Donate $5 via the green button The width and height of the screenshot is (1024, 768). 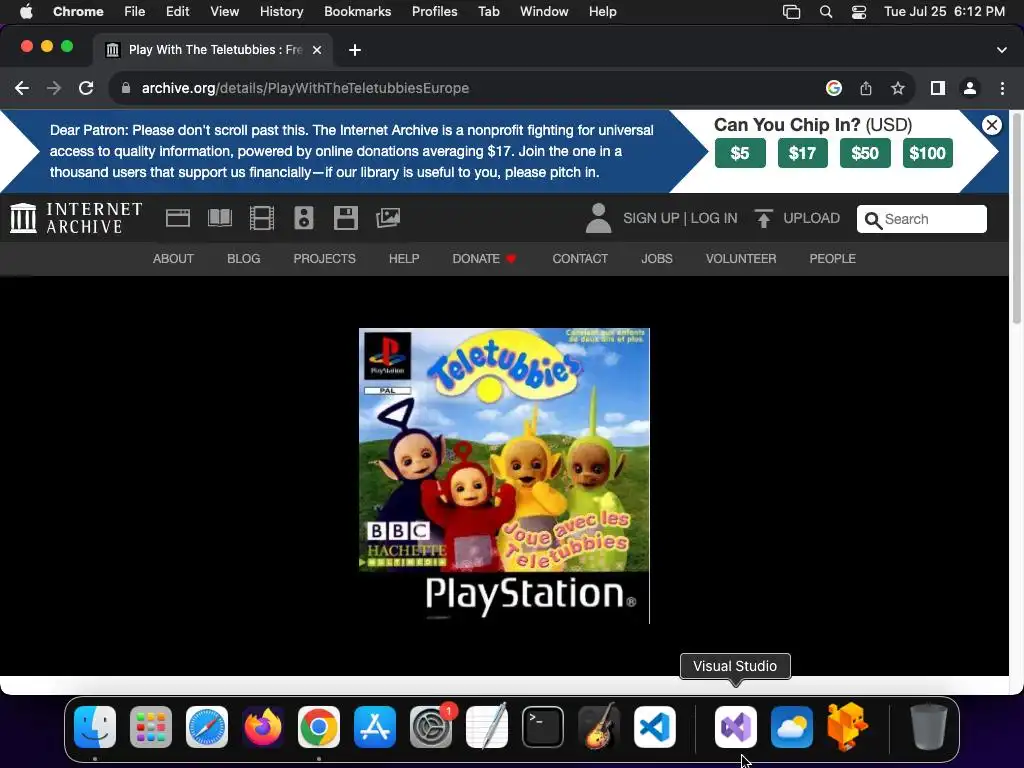[x=740, y=153]
